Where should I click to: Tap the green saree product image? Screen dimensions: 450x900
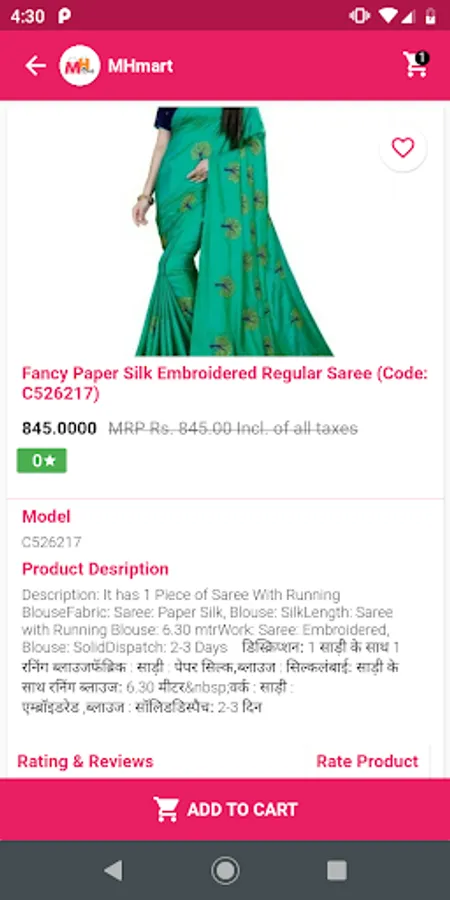pyautogui.click(x=232, y=231)
